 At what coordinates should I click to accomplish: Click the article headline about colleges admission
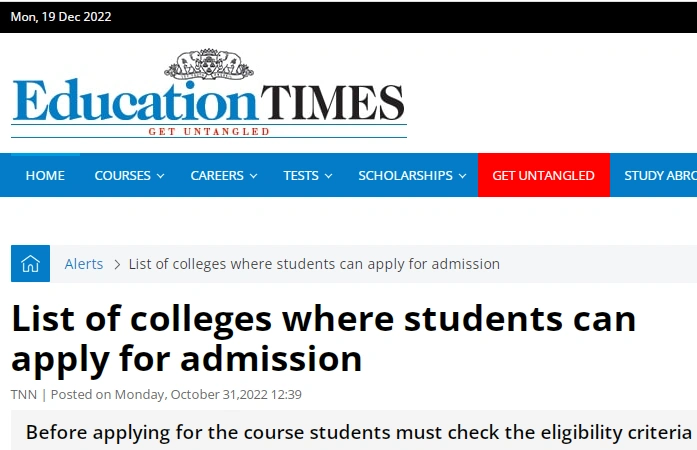324,339
